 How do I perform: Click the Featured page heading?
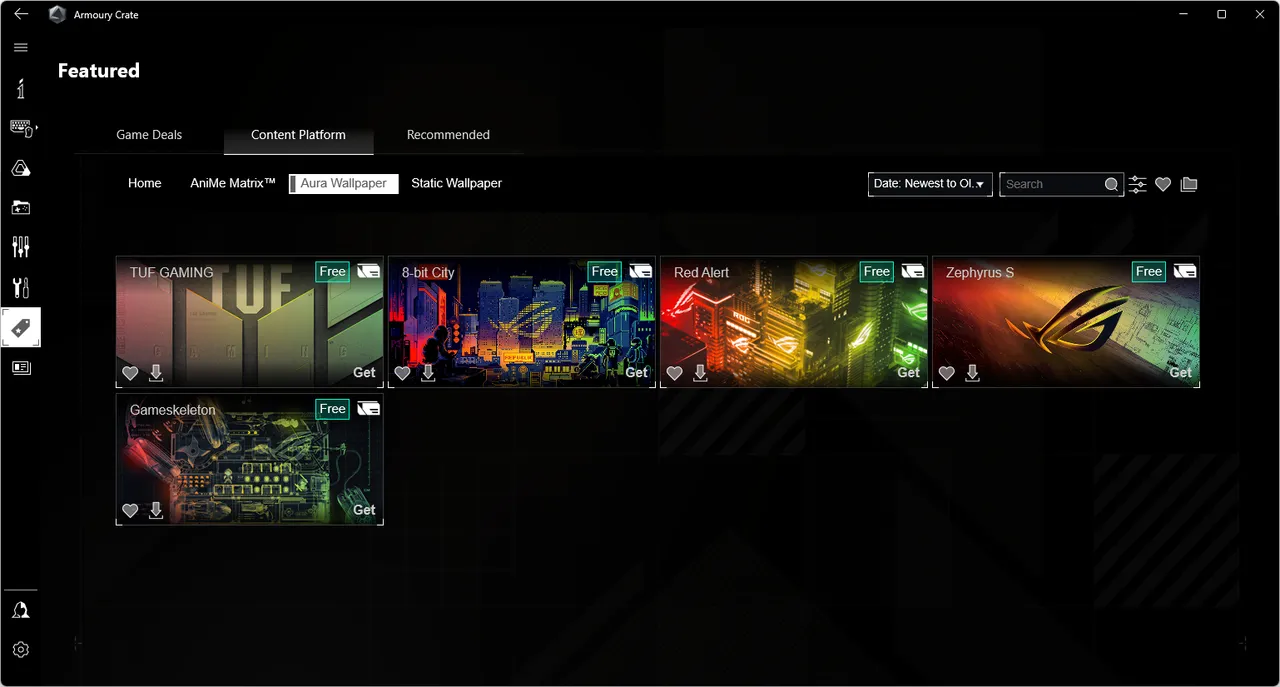point(99,71)
